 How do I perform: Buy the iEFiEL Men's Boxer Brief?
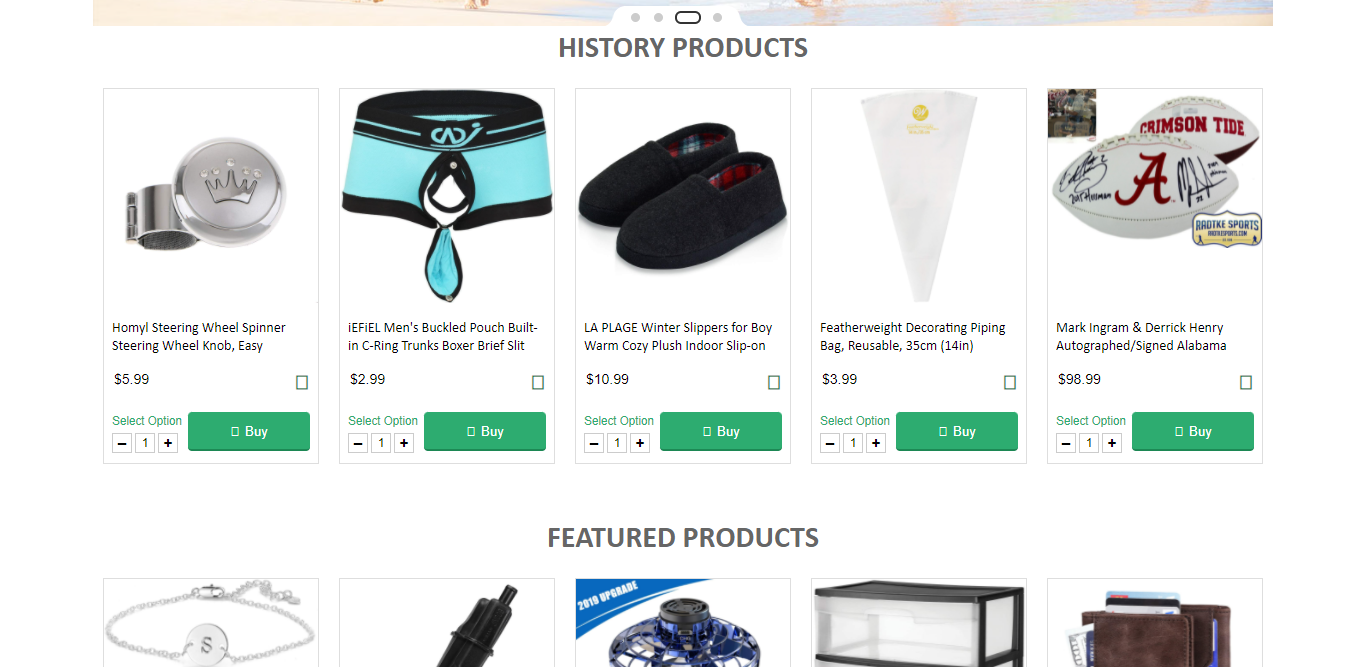click(485, 431)
